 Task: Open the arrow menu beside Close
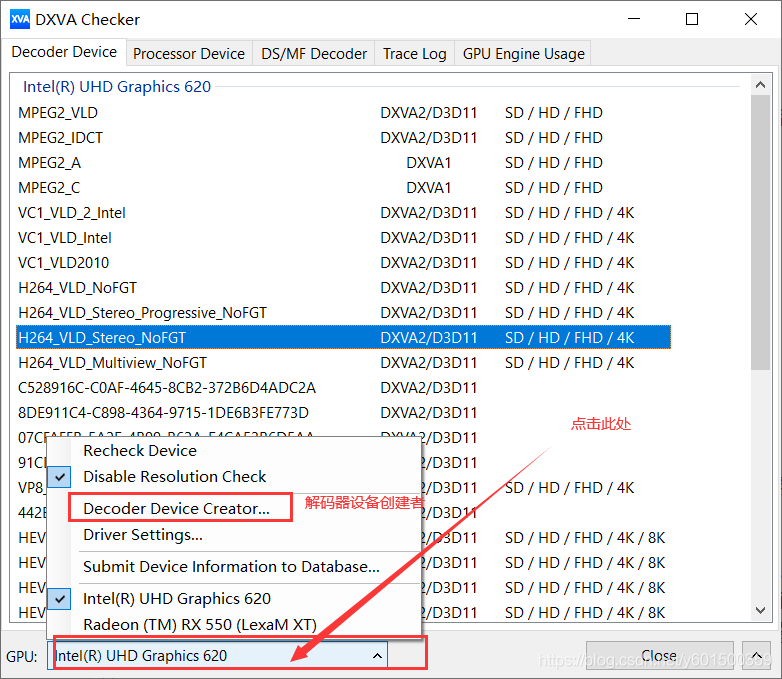click(757, 656)
